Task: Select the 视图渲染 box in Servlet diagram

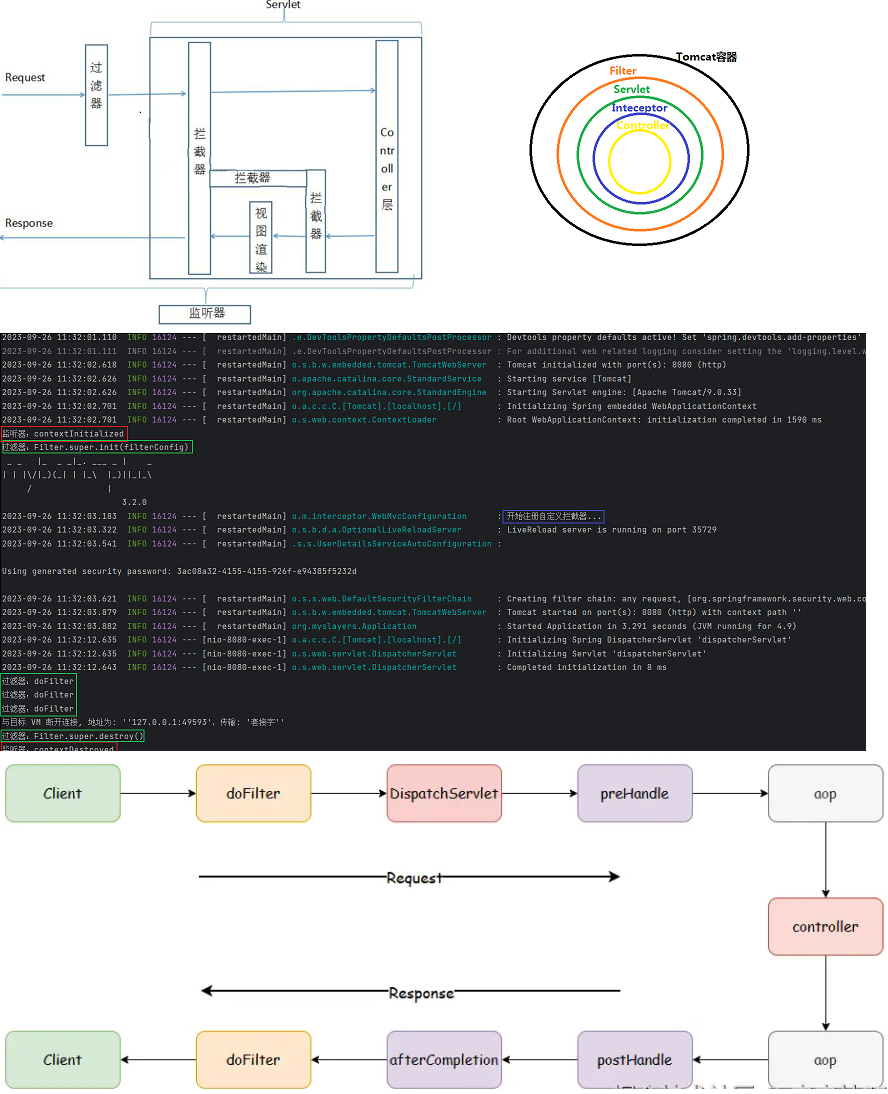Action: pyautogui.click(x=261, y=237)
